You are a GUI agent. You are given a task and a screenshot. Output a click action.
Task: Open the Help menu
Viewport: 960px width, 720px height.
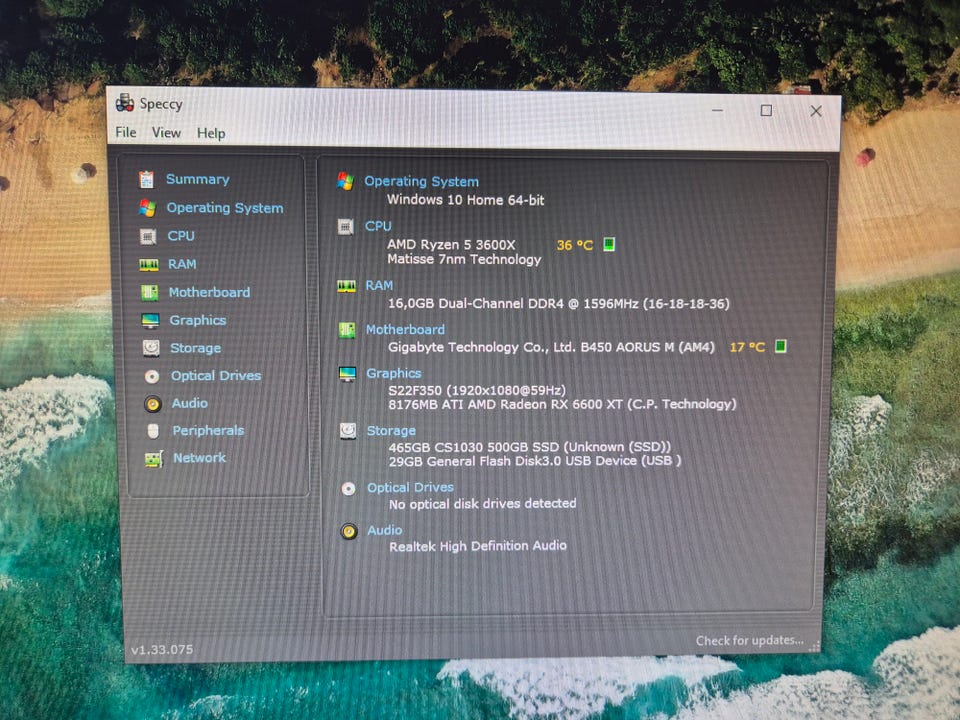[x=211, y=133]
